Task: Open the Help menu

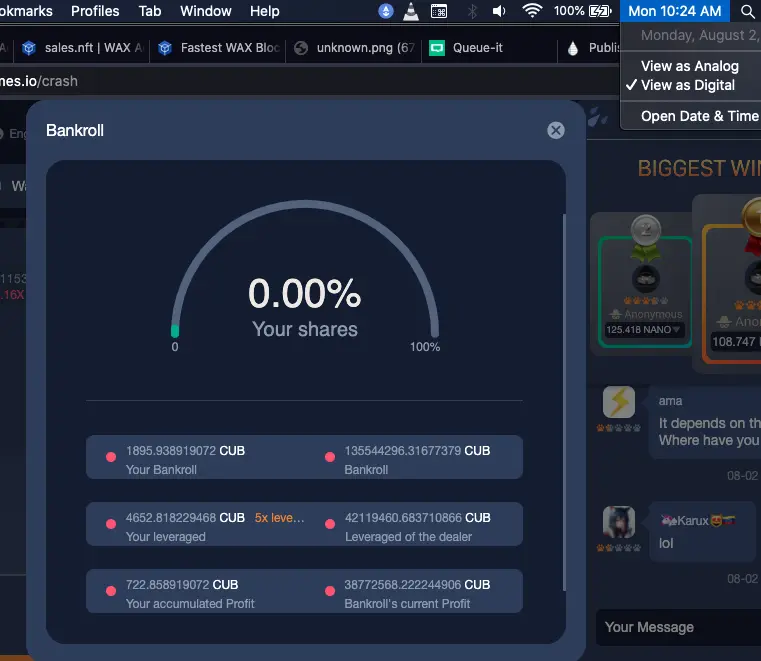Action: 265,11
